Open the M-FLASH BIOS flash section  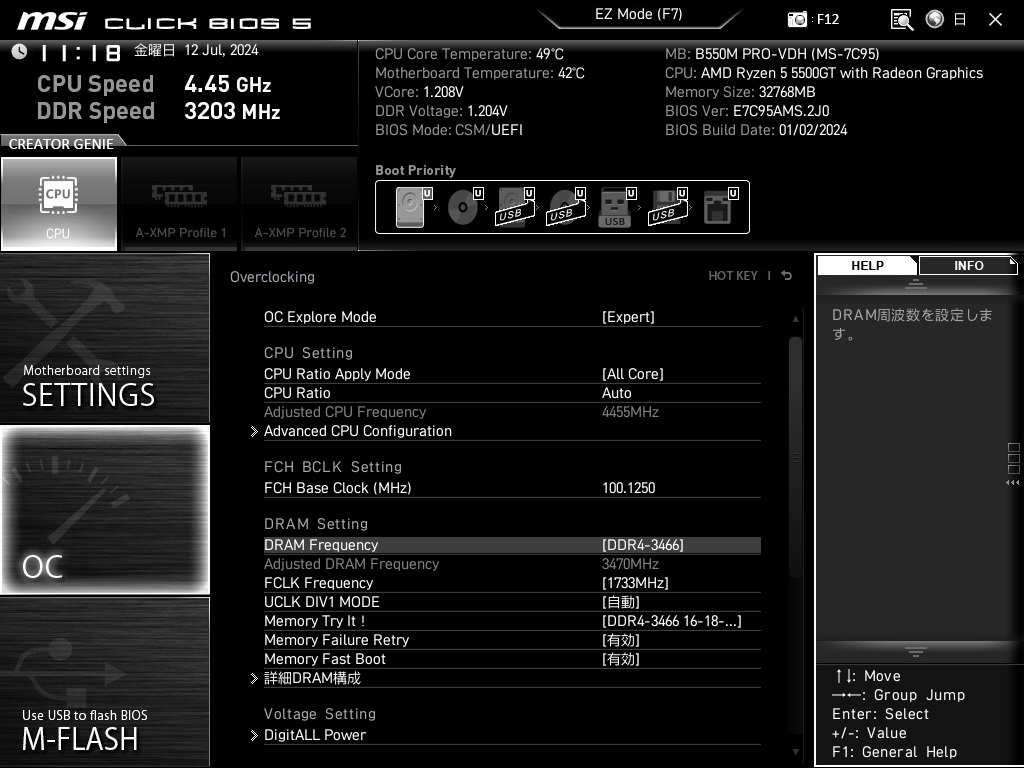pyautogui.click(x=104, y=681)
